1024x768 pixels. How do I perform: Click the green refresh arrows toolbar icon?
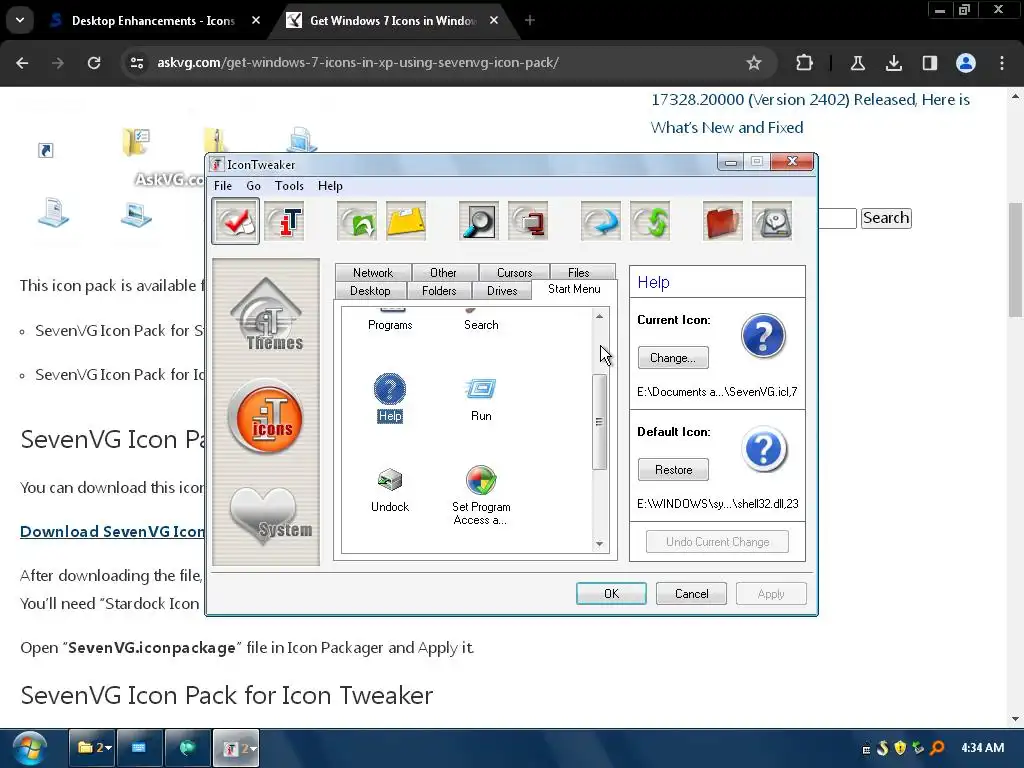click(650, 222)
